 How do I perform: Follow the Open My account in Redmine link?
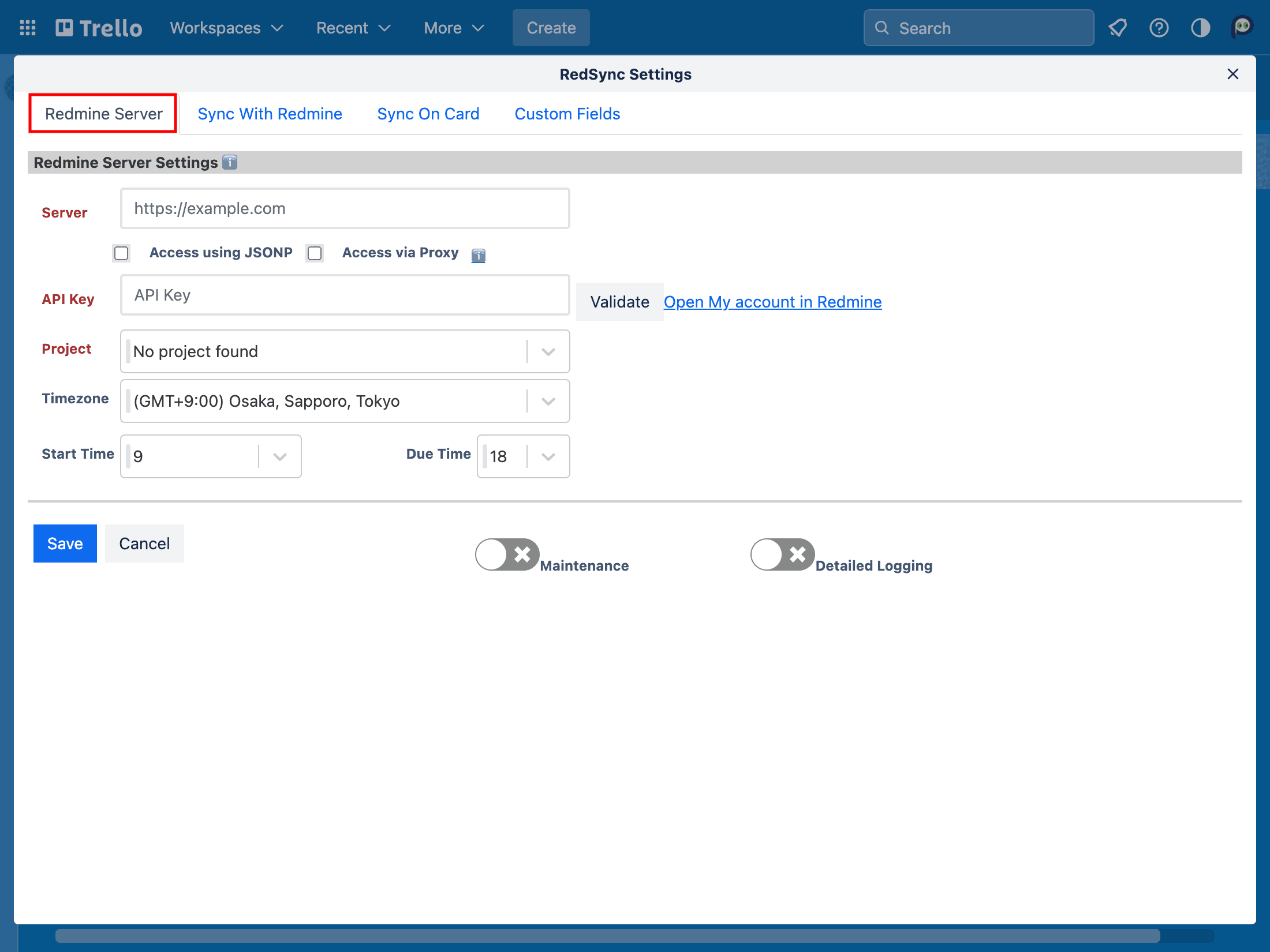[x=772, y=302]
